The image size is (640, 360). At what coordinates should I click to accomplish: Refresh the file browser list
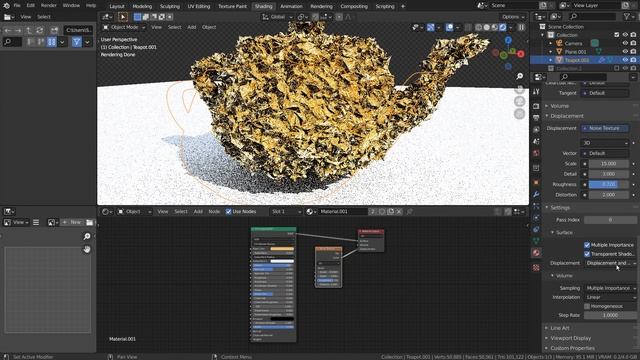click(x=40, y=30)
